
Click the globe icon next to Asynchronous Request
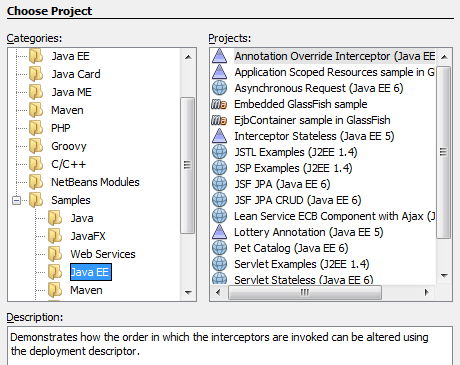tap(219, 88)
